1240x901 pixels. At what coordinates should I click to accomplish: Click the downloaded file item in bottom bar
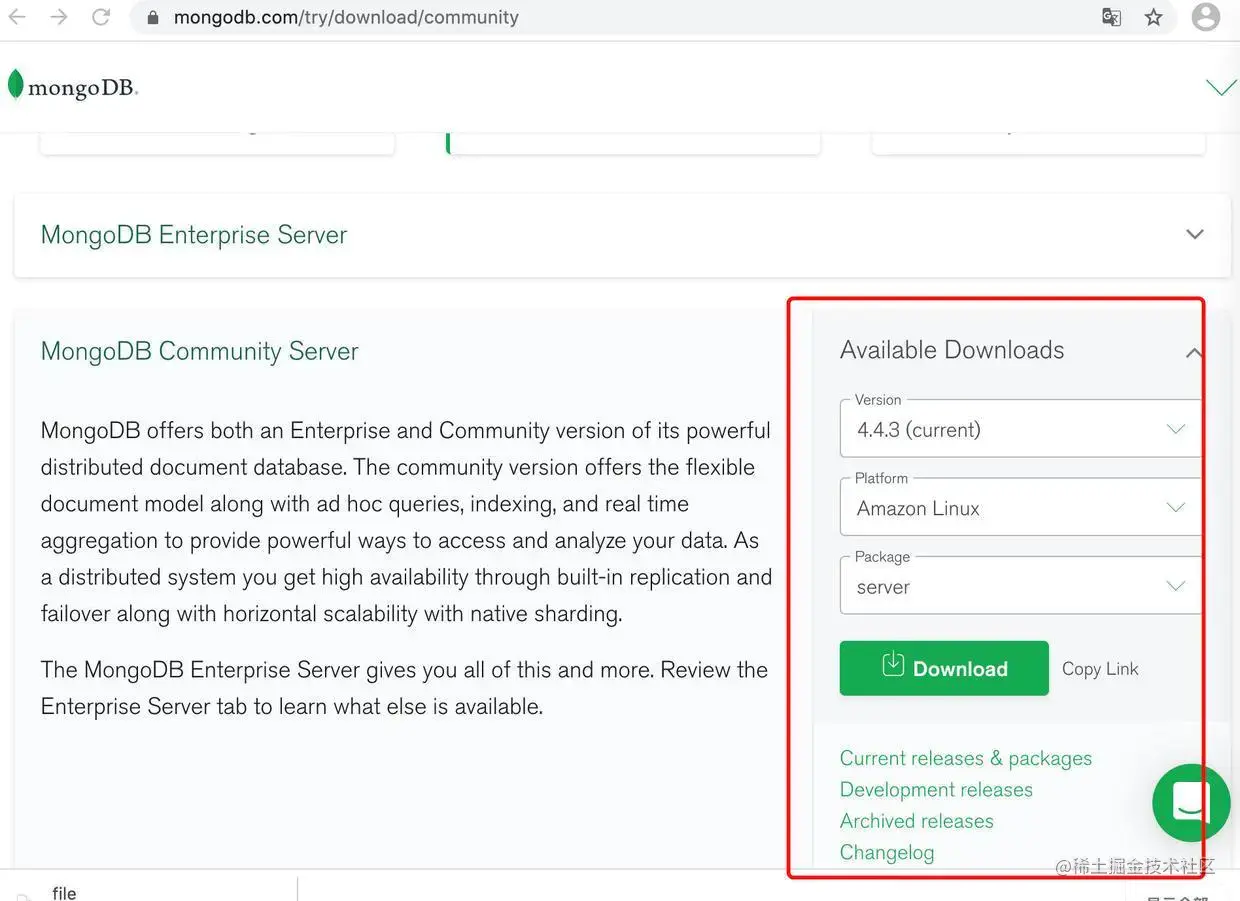tap(150, 889)
